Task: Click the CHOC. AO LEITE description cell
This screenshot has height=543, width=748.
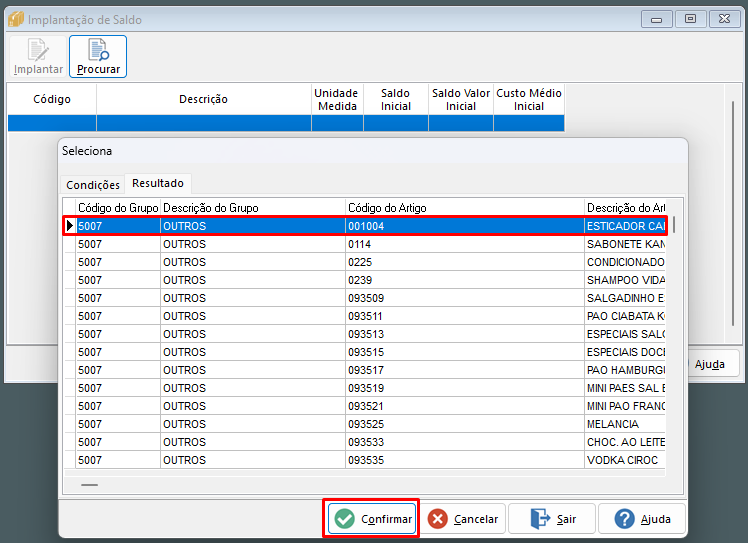Action: (x=625, y=442)
